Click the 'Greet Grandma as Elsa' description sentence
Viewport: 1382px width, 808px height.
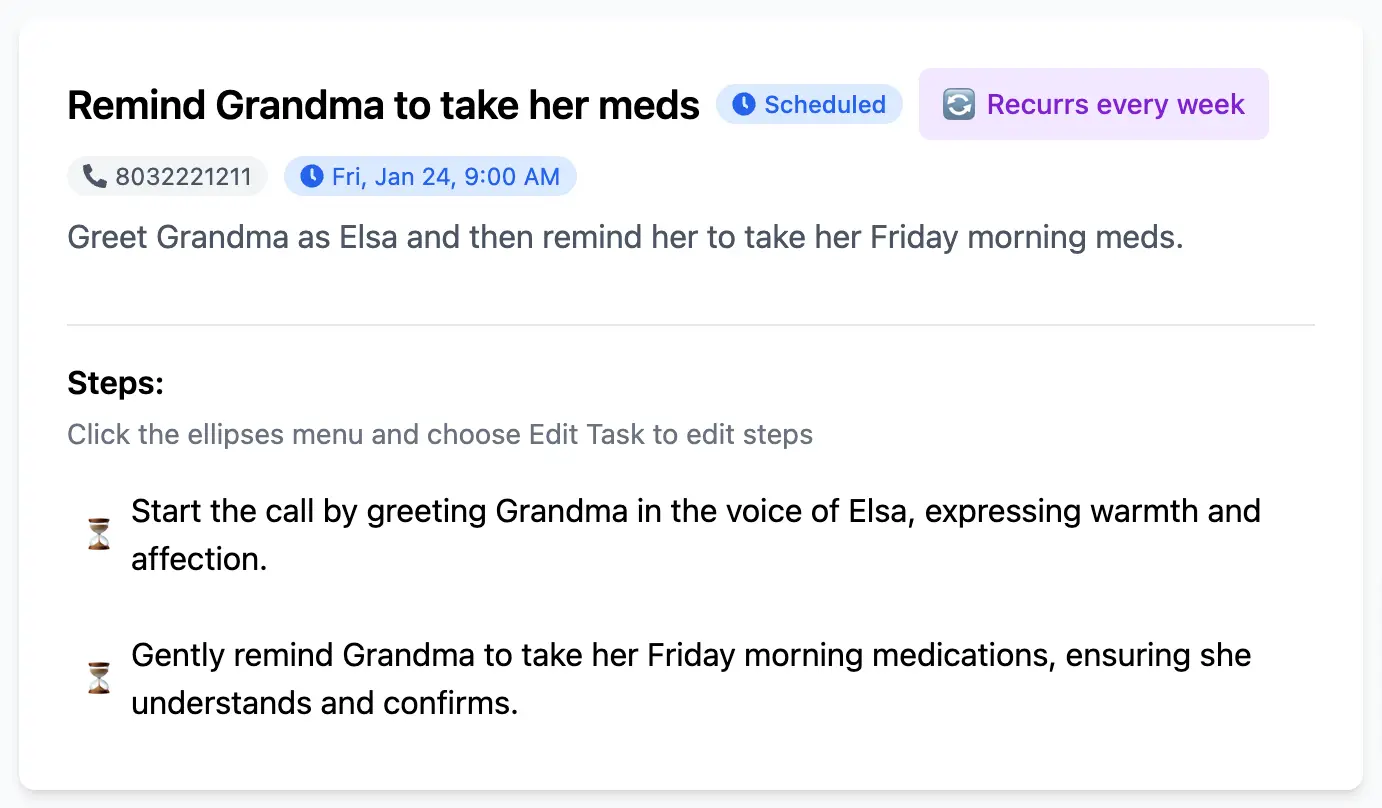click(625, 238)
